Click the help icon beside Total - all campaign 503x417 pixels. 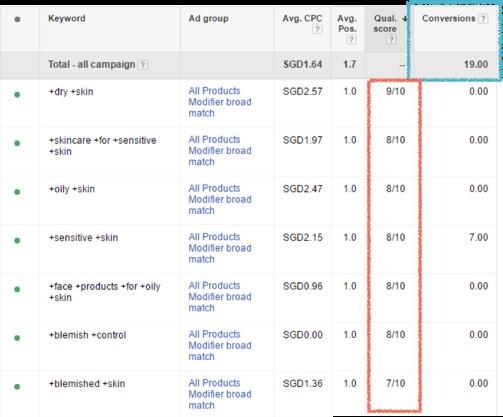[x=143, y=64]
